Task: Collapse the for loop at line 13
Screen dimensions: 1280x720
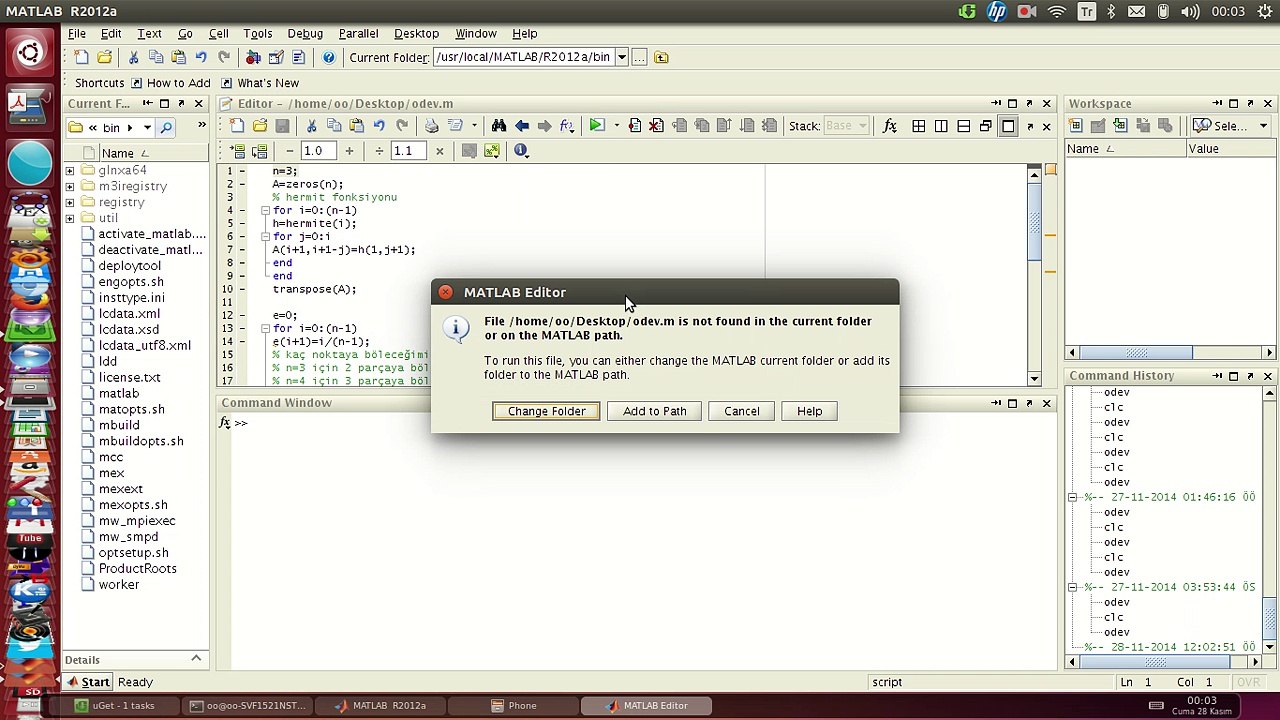Action: pos(265,329)
